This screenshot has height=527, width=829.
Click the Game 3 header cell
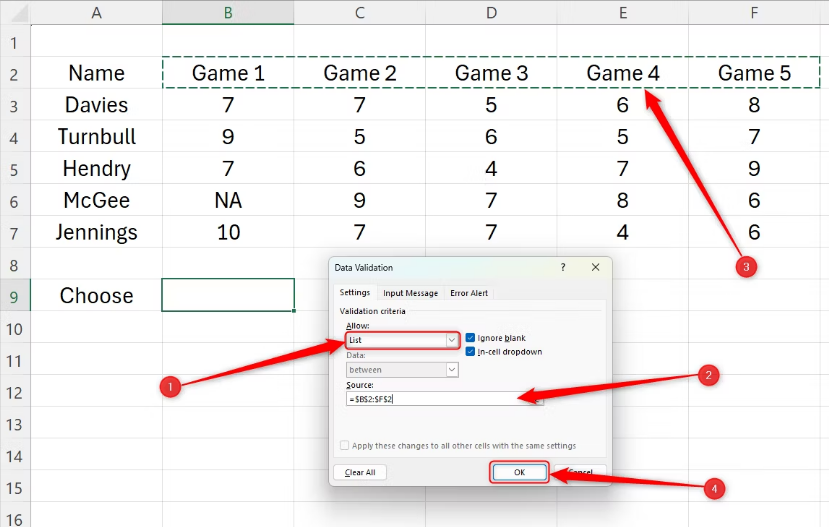click(x=491, y=73)
